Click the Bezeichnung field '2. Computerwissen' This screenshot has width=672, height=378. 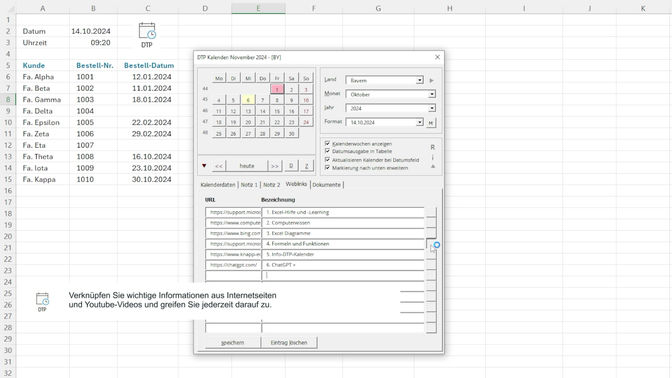click(x=343, y=223)
